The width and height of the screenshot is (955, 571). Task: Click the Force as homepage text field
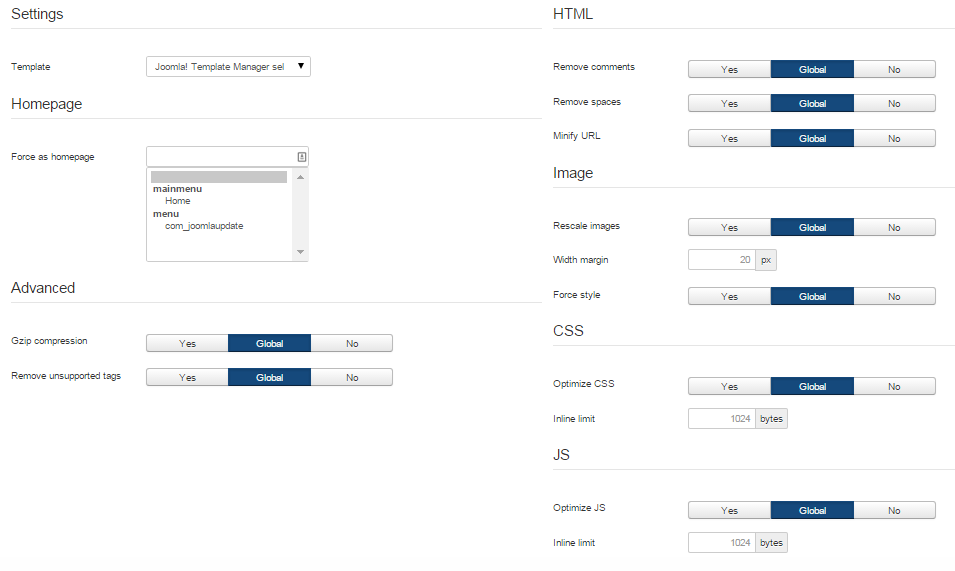tap(220, 157)
